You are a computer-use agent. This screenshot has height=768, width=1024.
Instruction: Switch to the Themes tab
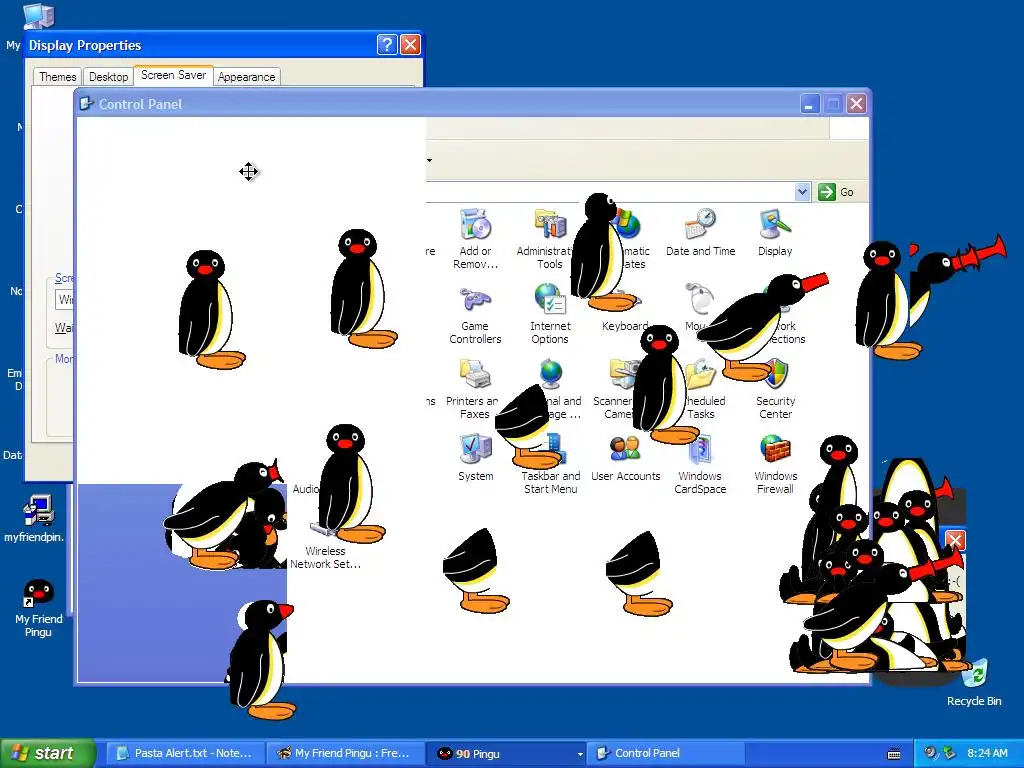[x=57, y=76]
